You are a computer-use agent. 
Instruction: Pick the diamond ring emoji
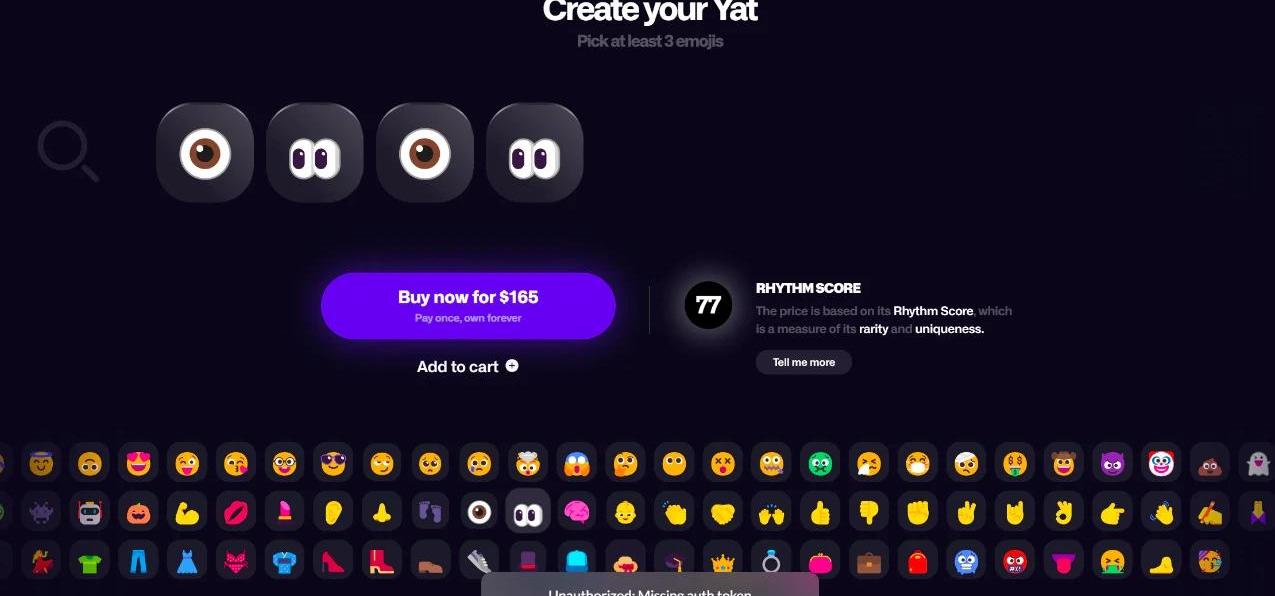tap(771, 561)
